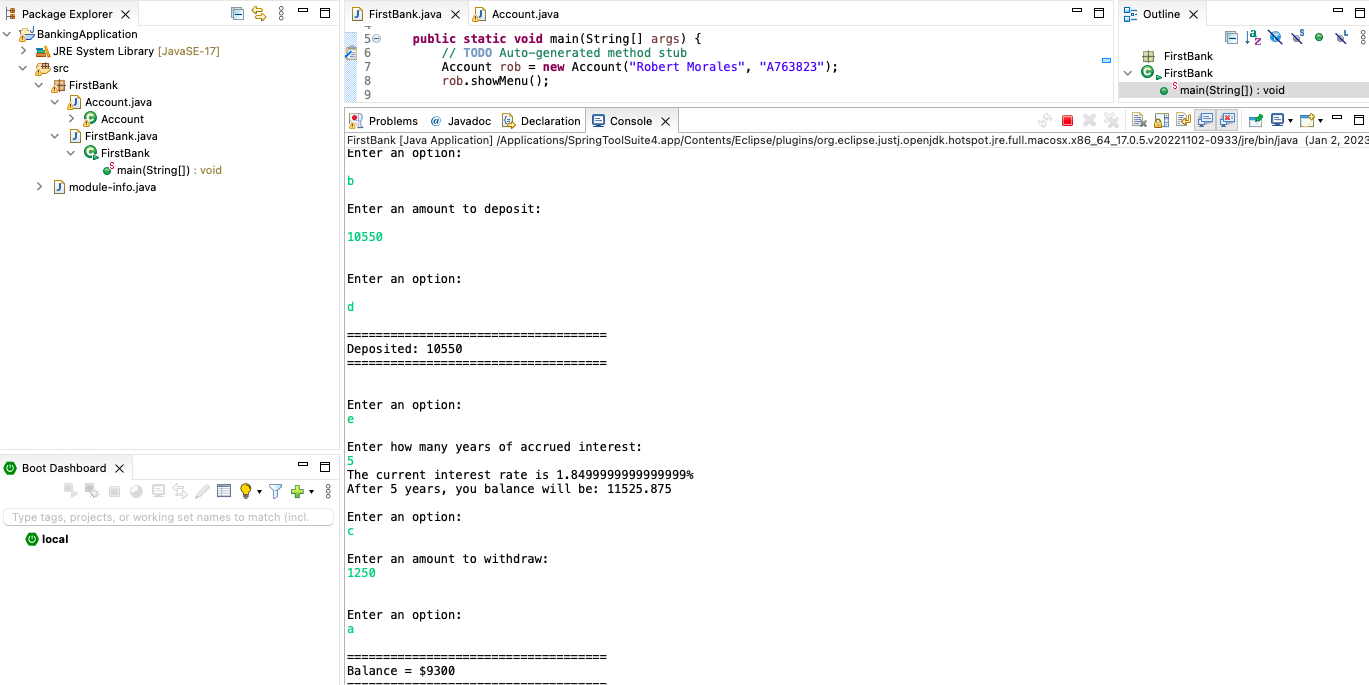Expand the Account node under Account.java
The height and width of the screenshot is (685, 1369).
(x=70, y=118)
